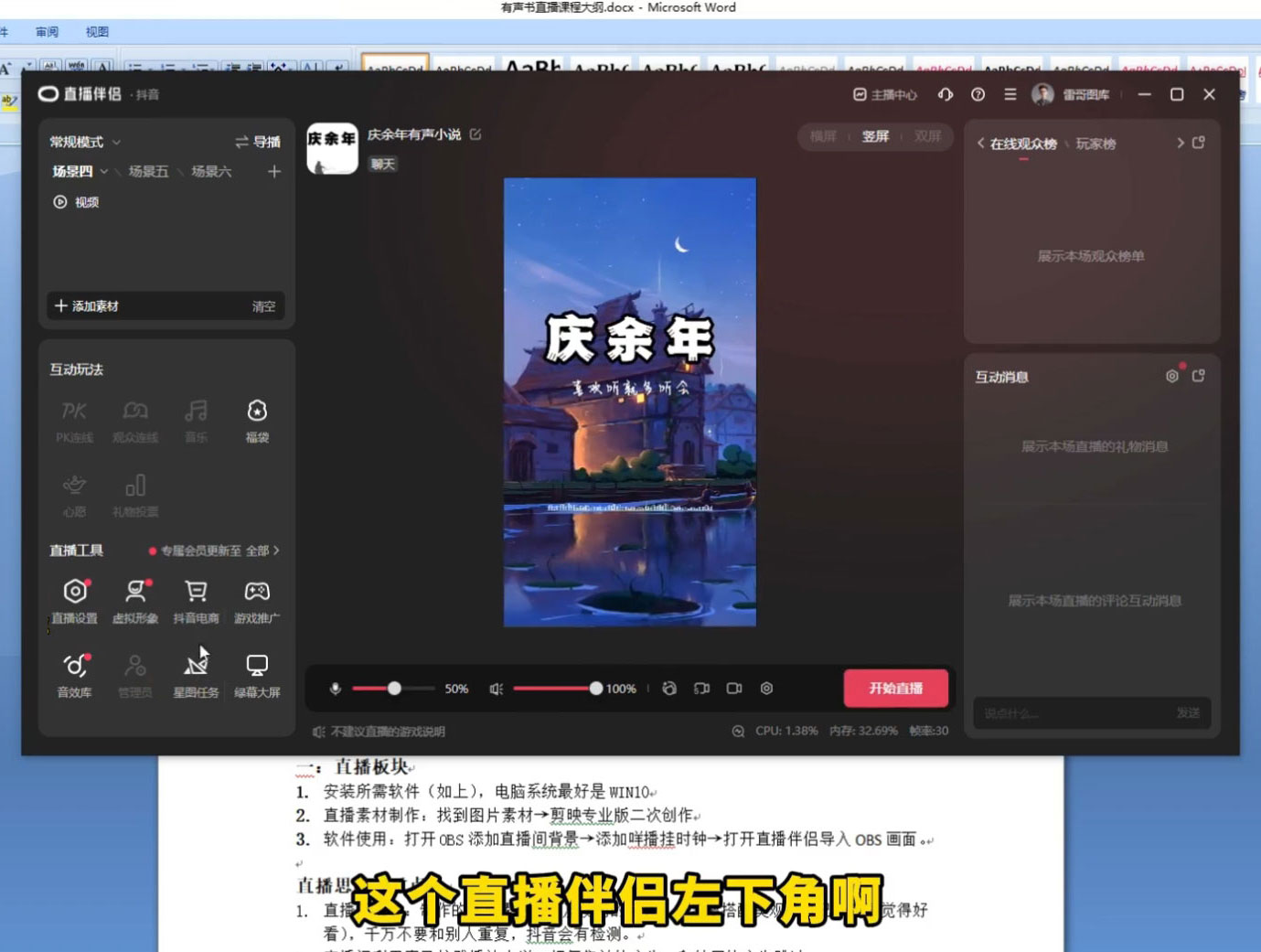Open 抖音电商 shopping tool
The image size is (1261, 952).
pos(196,600)
